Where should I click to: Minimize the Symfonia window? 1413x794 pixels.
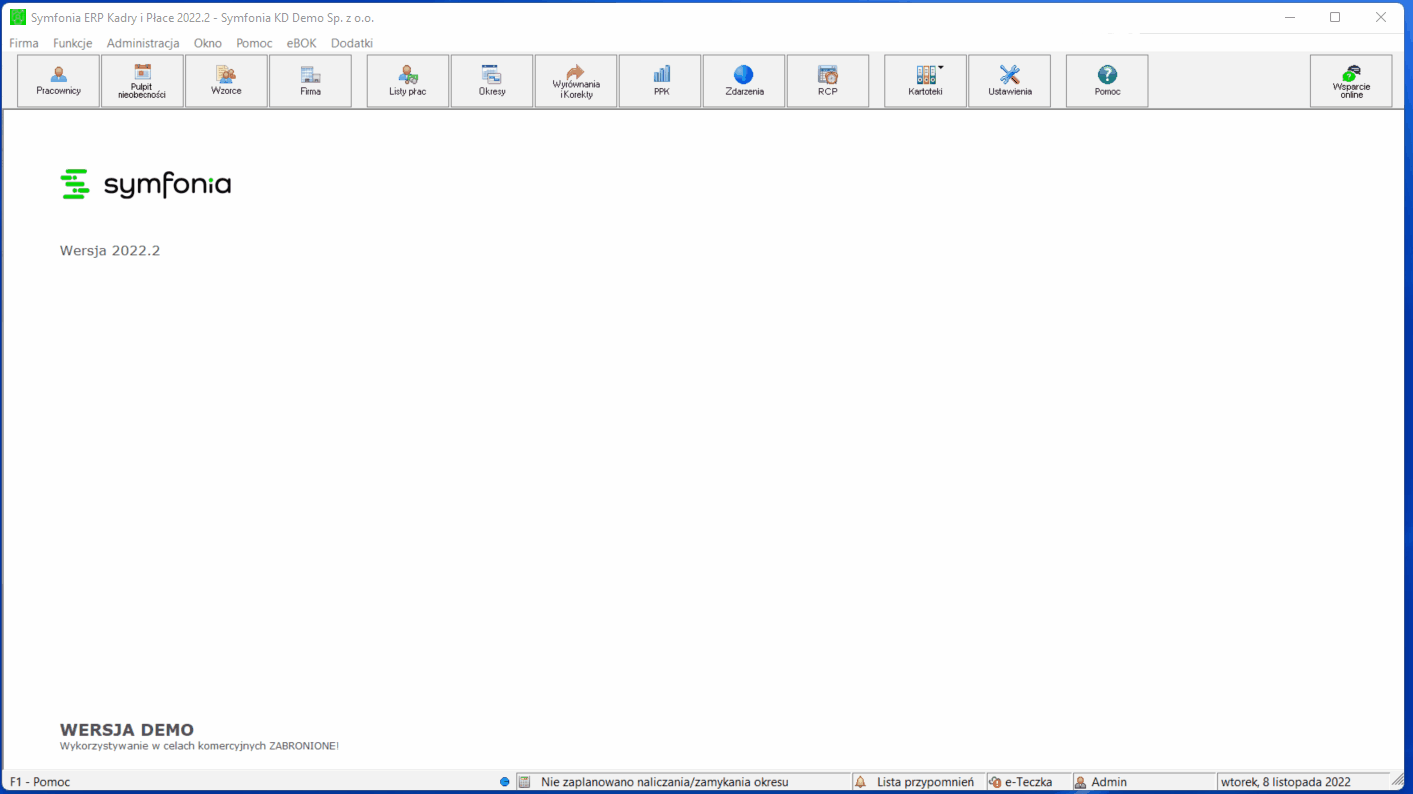(x=1289, y=17)
